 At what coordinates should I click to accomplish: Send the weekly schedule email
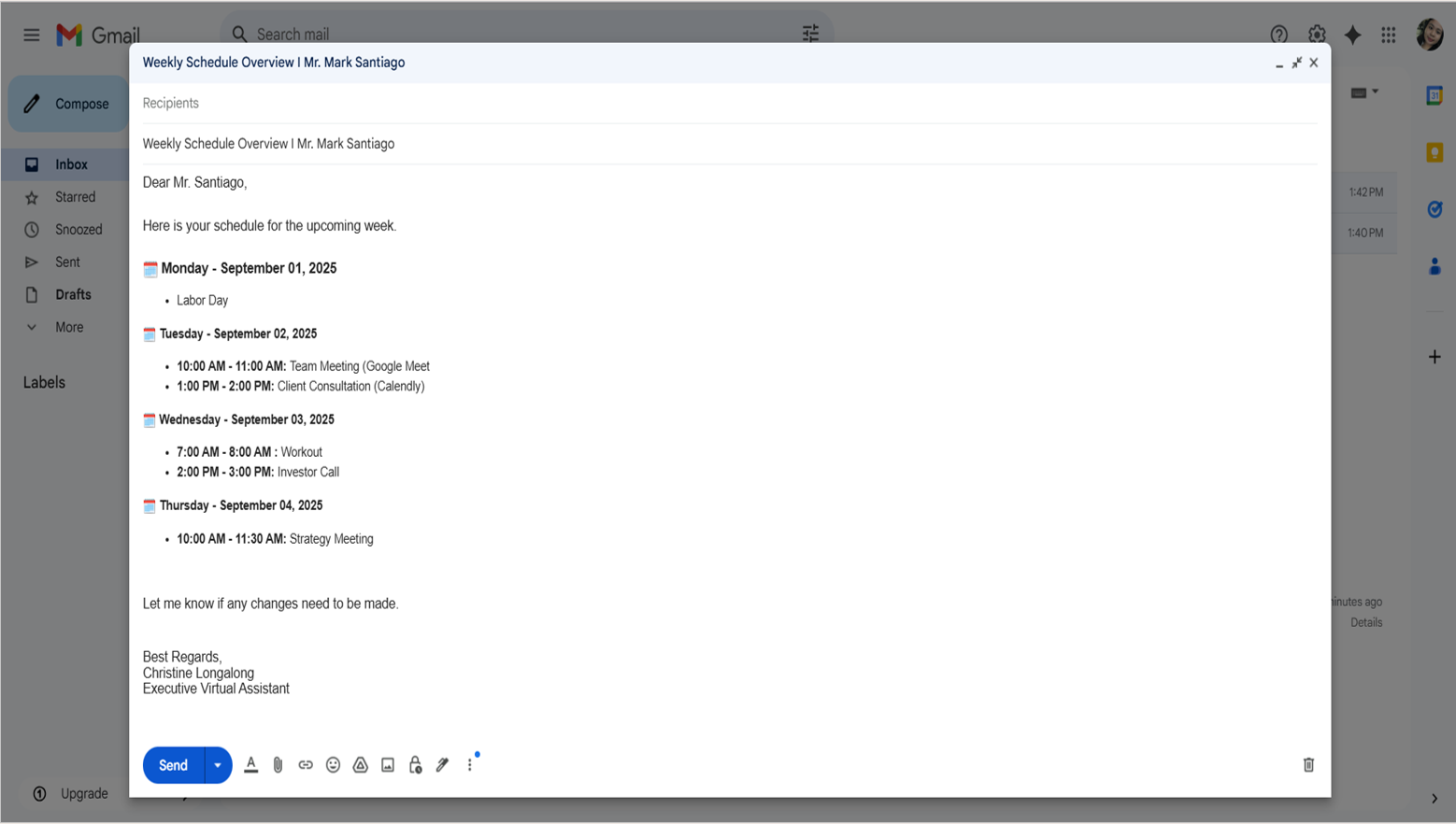(173, 765)
